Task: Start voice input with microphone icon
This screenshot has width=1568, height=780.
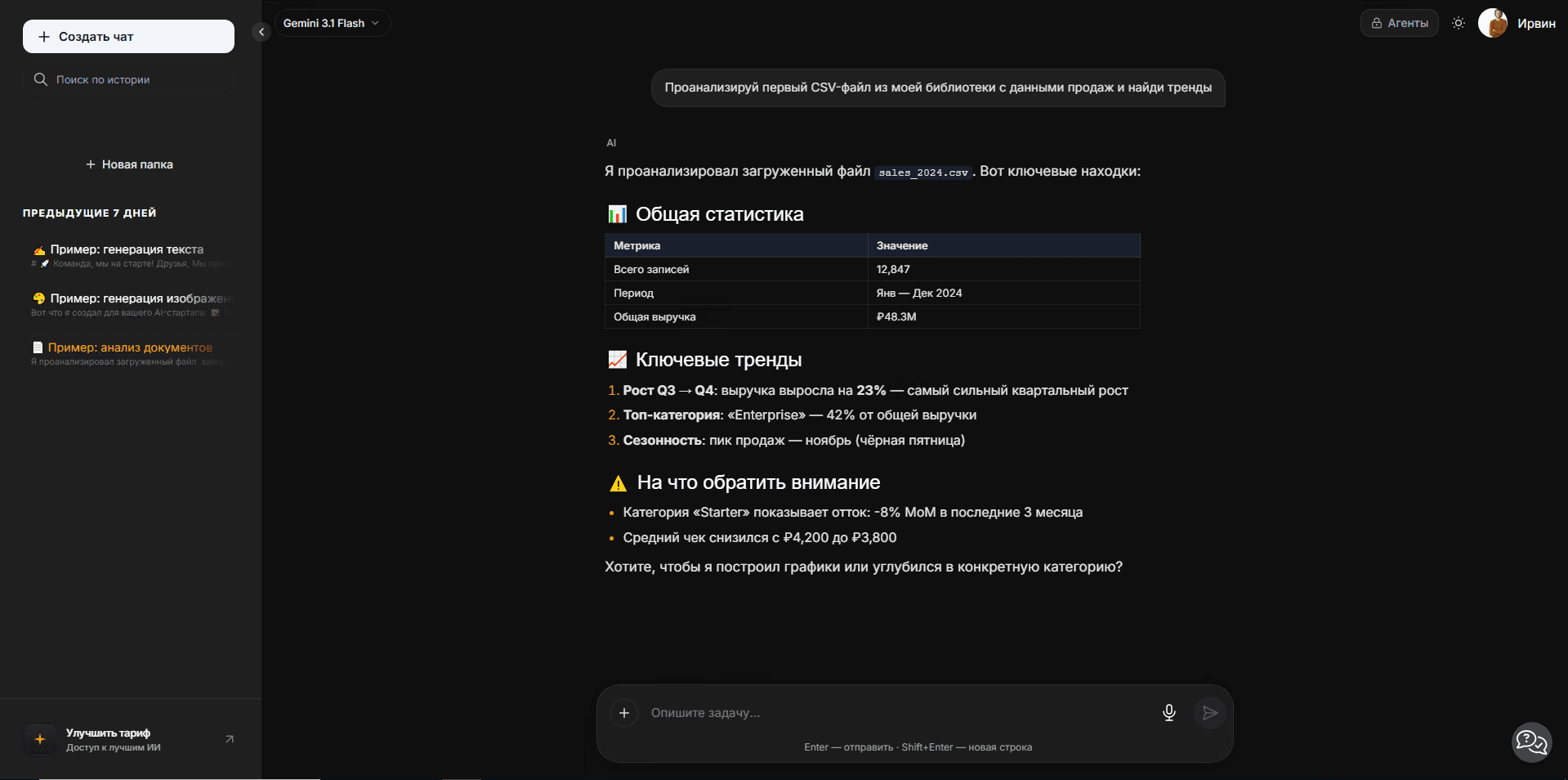Action: (1169, 713)
